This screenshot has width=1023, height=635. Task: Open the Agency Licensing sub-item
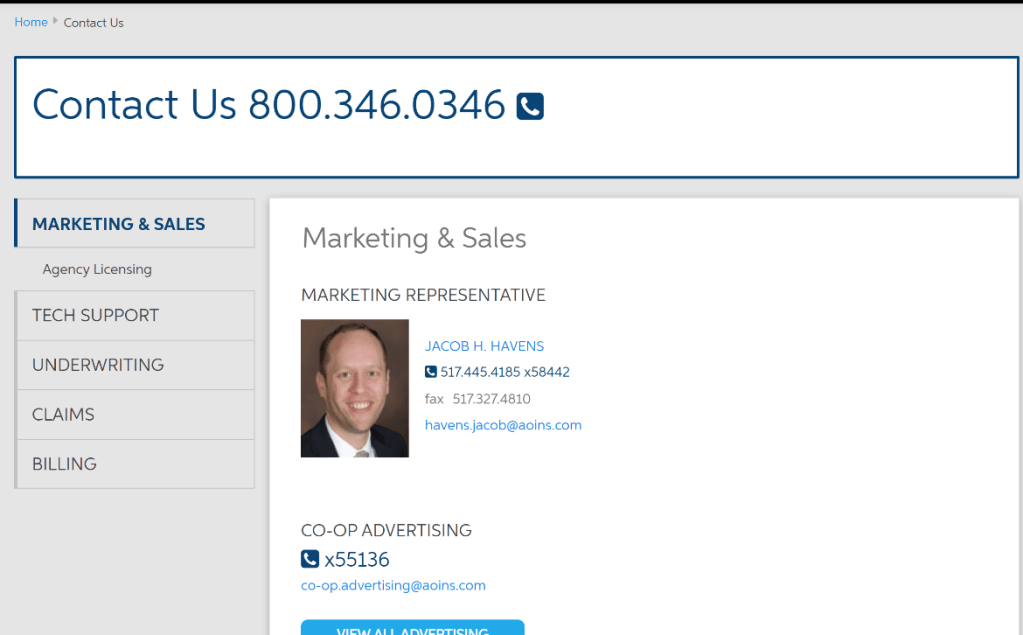pos(97,269)
